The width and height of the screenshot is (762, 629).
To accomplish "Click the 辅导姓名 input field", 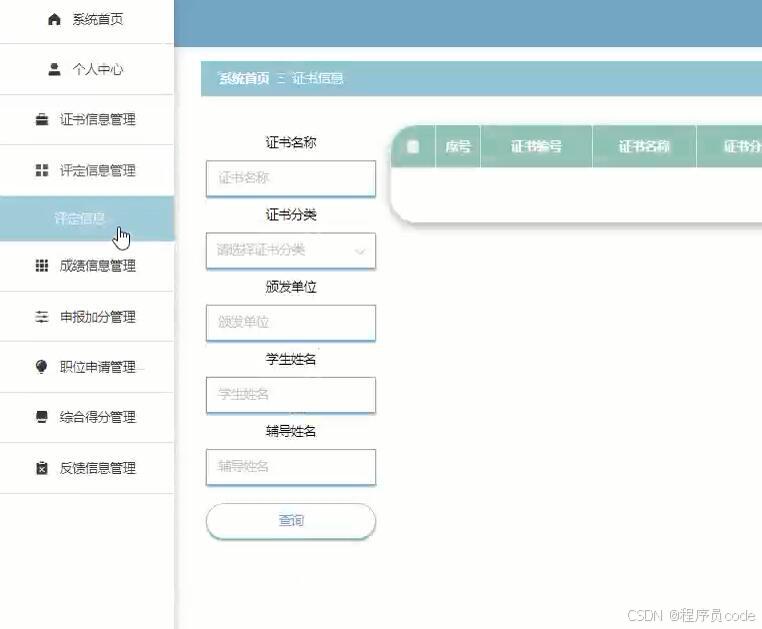I will 291,467.
